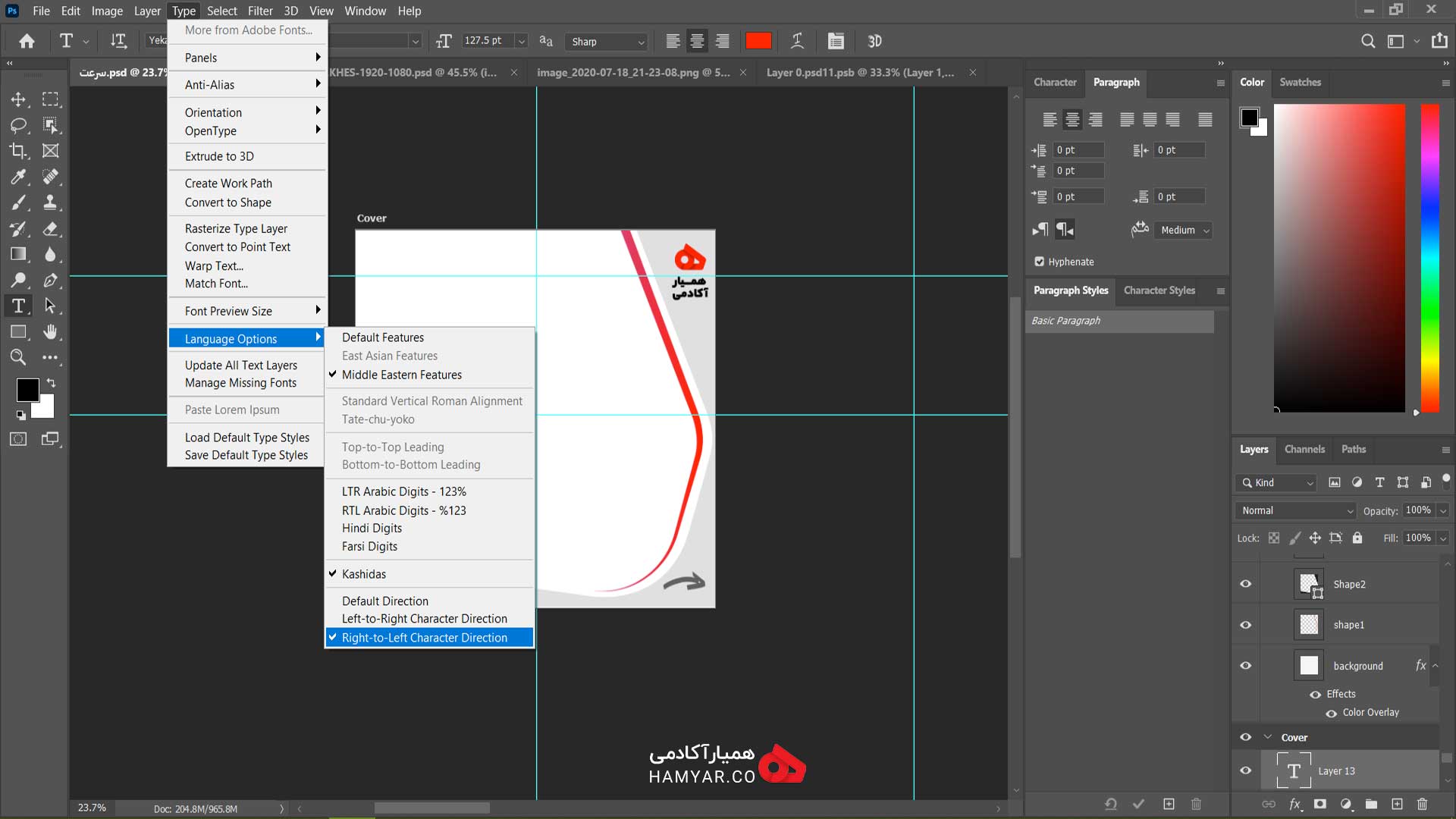The image size is (1456, 819).
Task: Select the Eyedropper tool
Action: [x=18, y=177]
